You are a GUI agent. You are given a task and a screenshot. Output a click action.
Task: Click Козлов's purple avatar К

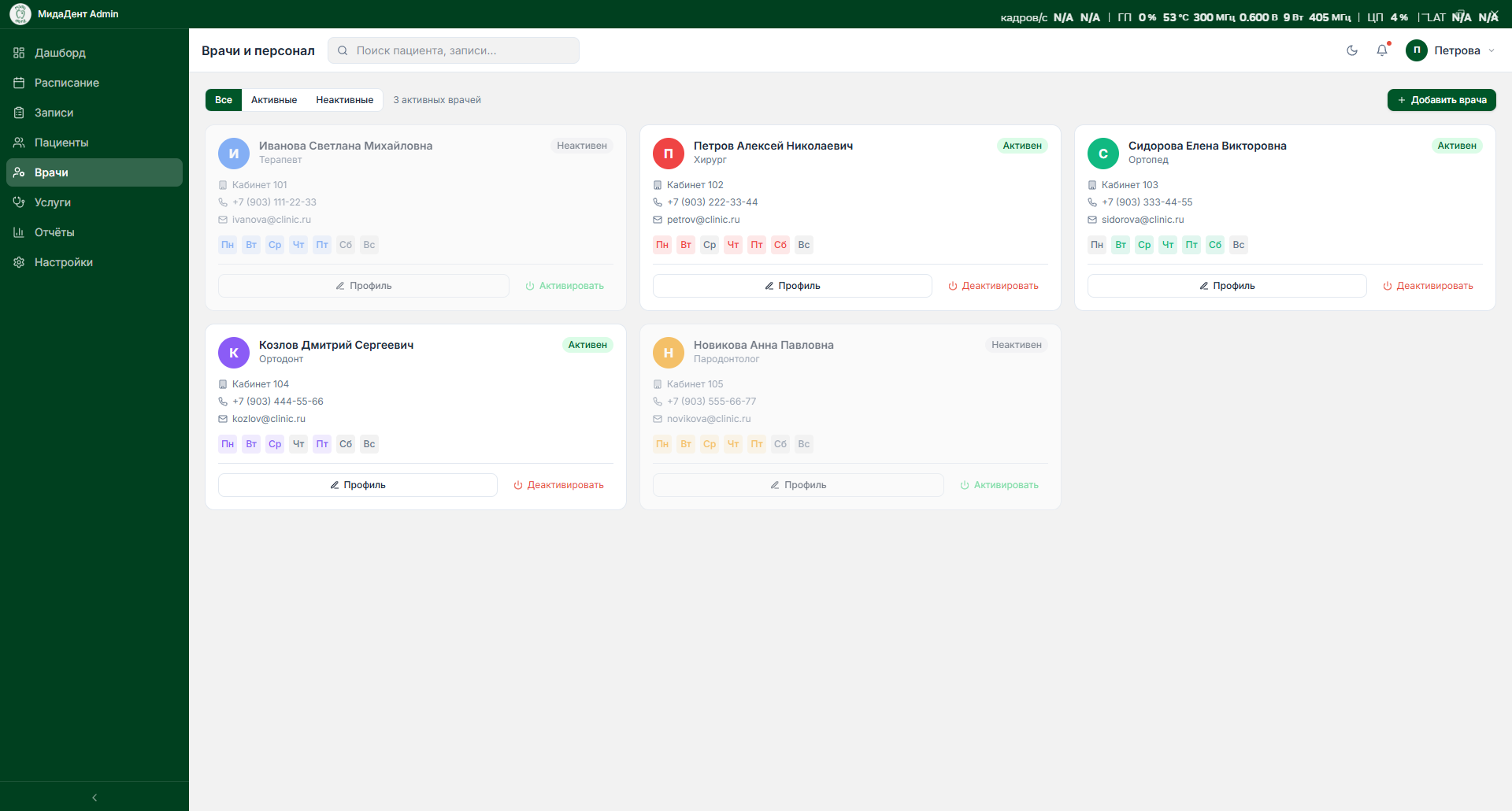tap(234, 353)
